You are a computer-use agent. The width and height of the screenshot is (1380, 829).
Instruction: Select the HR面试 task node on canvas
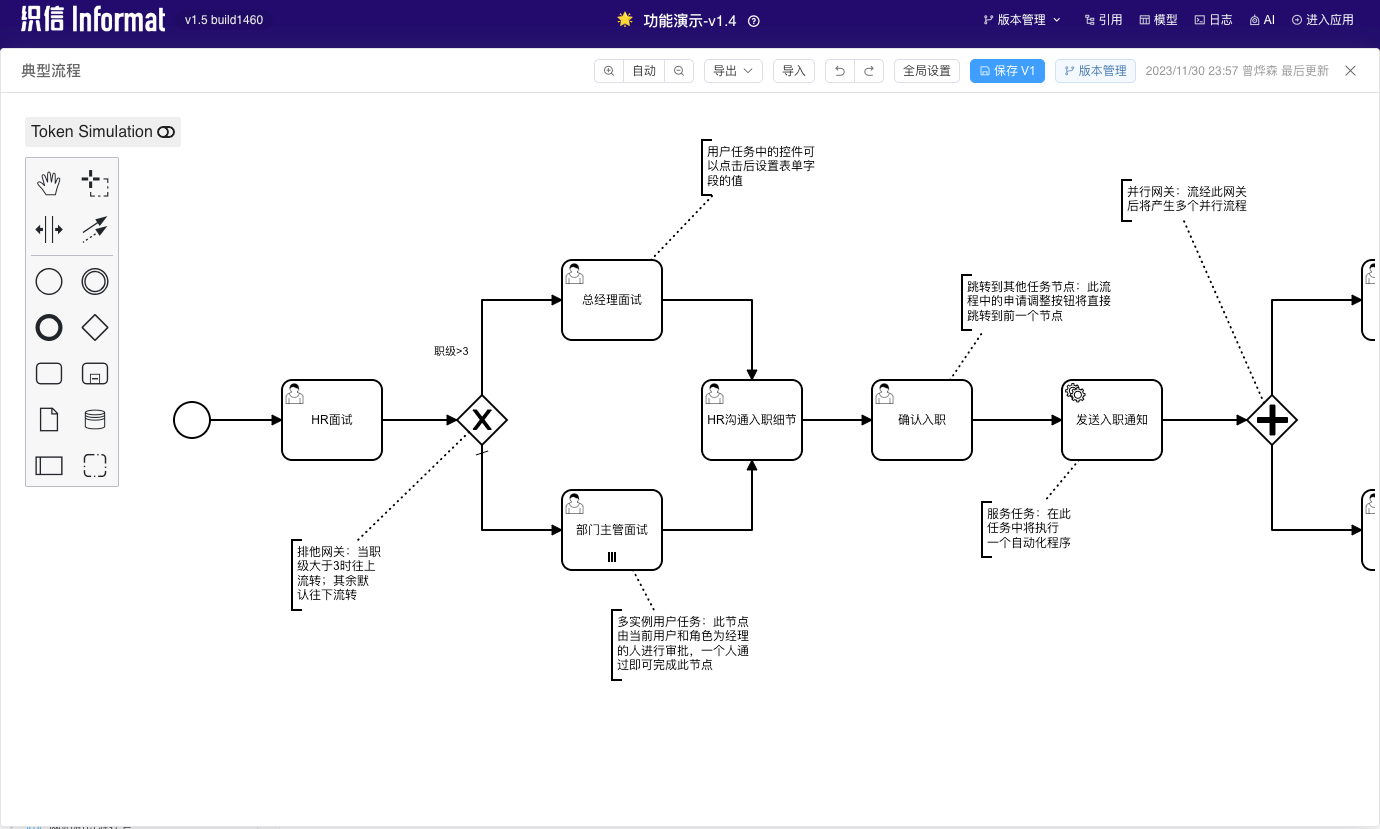tap(331, 420)
